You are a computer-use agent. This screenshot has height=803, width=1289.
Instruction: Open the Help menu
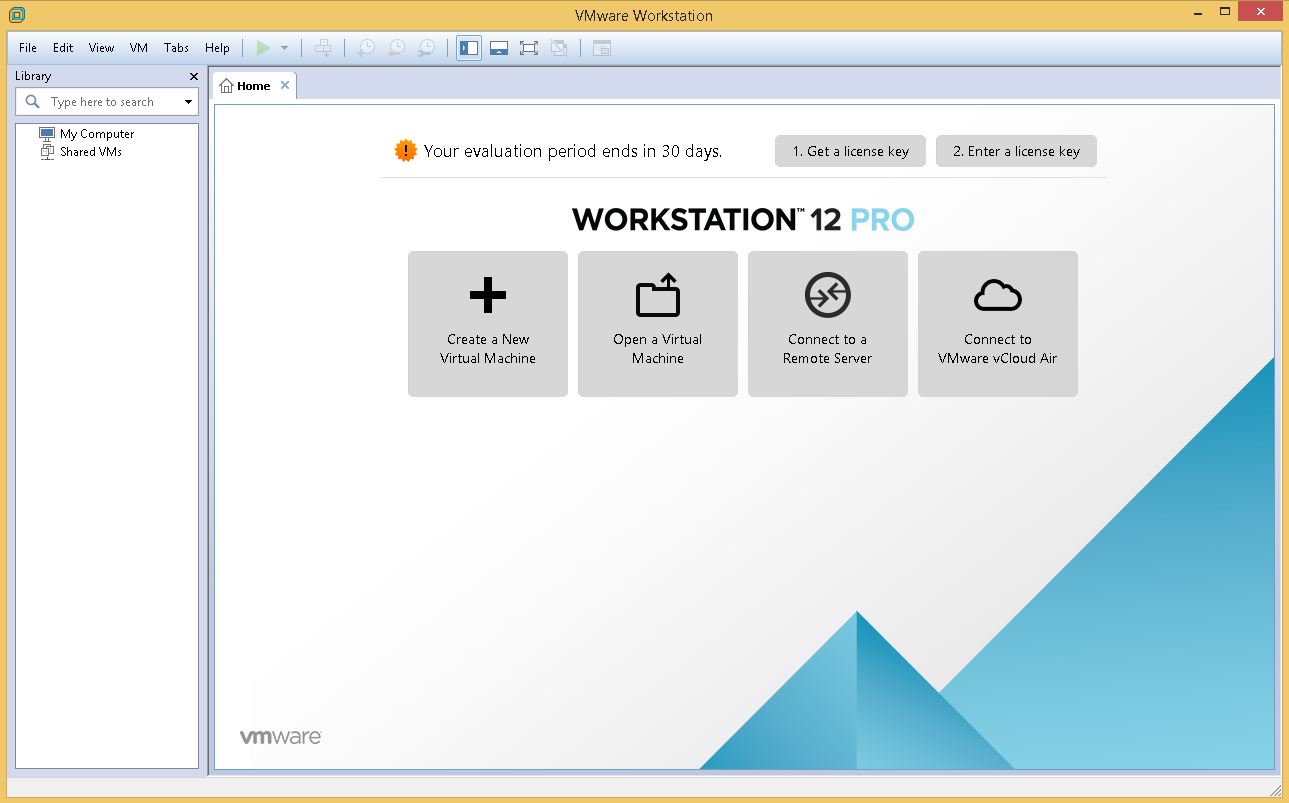[217, 48]
